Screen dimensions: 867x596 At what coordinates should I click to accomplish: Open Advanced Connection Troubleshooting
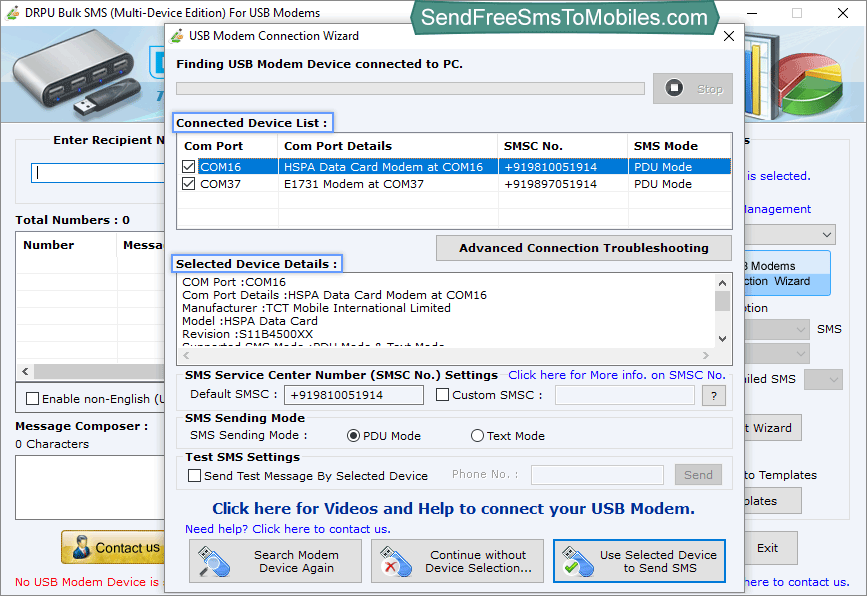[583, 248]
